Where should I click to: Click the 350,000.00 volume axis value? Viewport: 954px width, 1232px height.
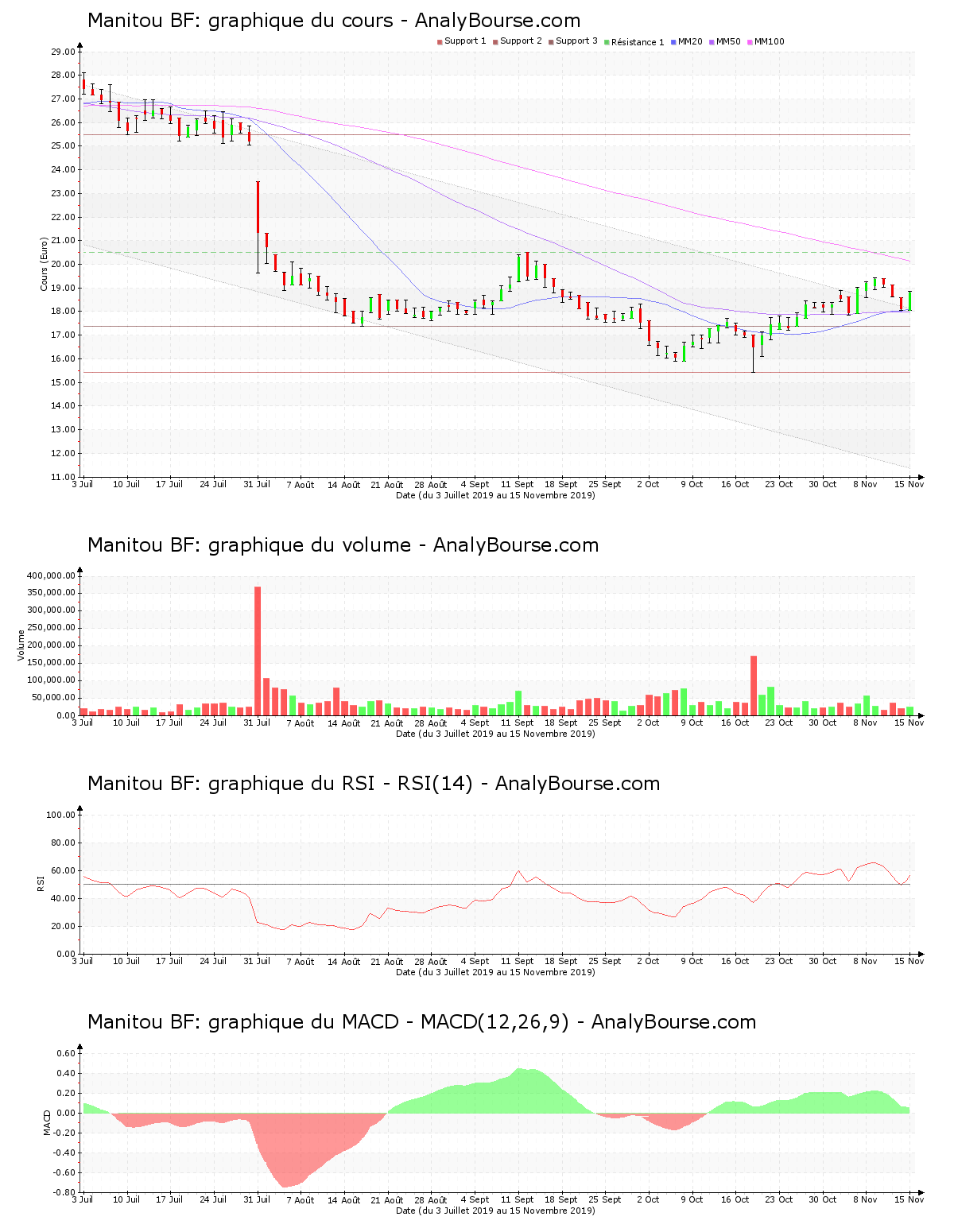point(51,593)
